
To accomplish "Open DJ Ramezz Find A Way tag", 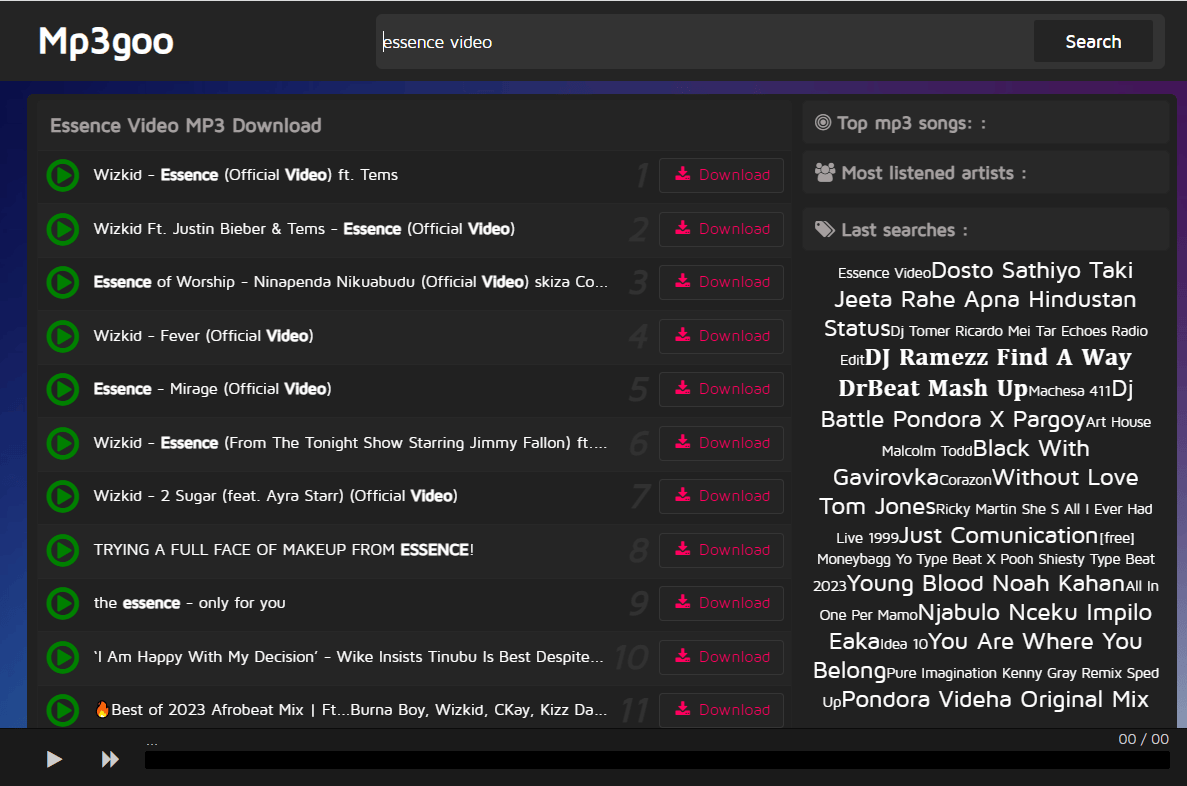I will pyautogui.click(x=985, y=373).
